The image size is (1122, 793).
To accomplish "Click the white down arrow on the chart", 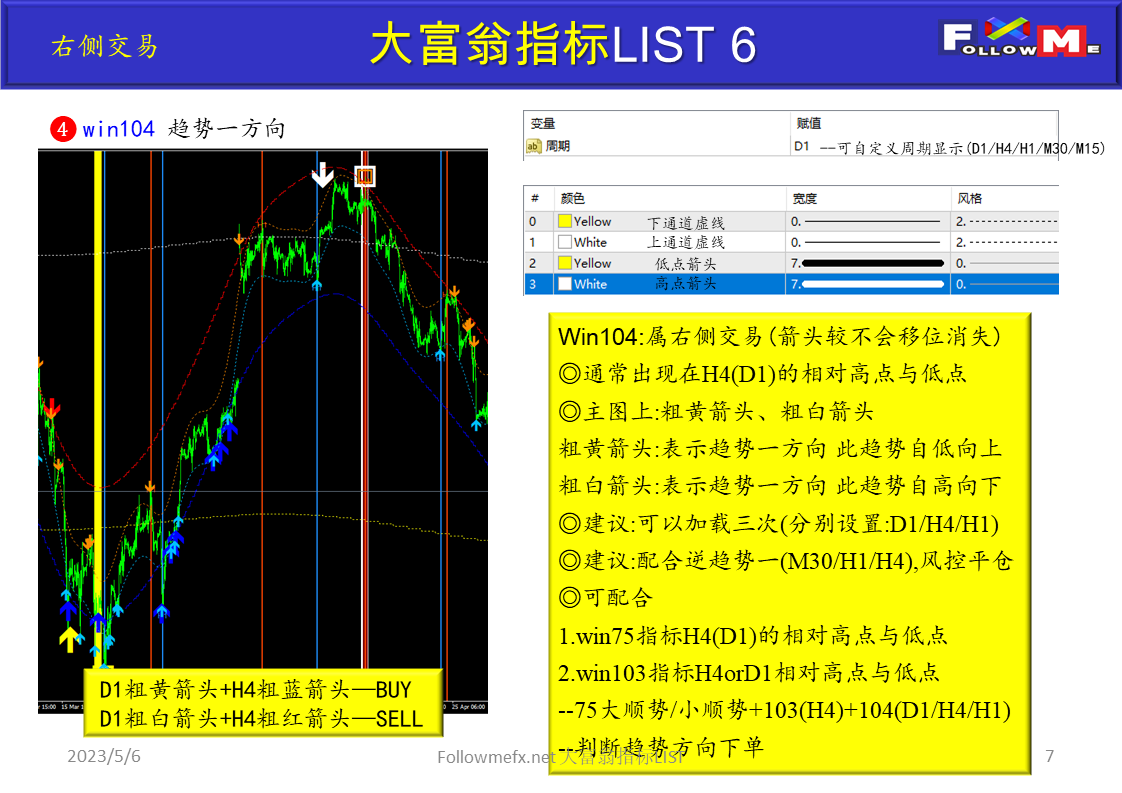I will point(322,173).
